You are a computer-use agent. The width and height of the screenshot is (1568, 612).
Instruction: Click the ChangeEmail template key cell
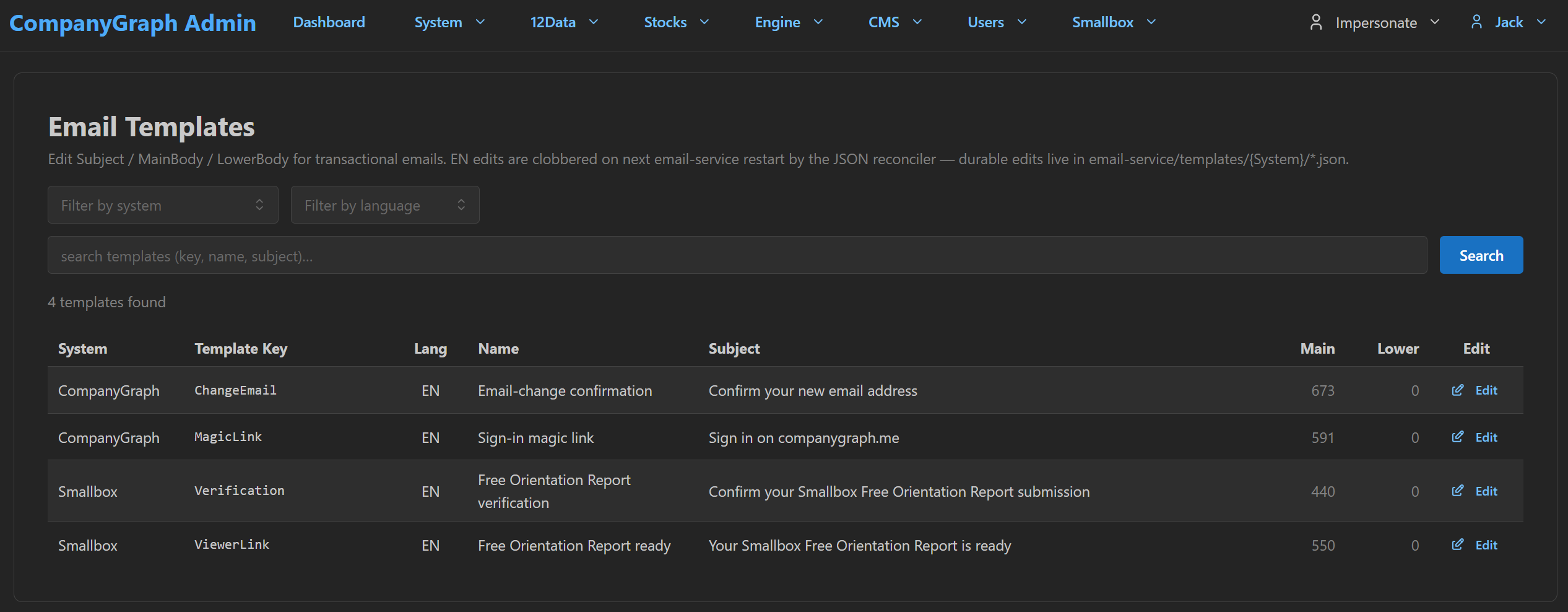pyautogui.click(x=235, y=390)
